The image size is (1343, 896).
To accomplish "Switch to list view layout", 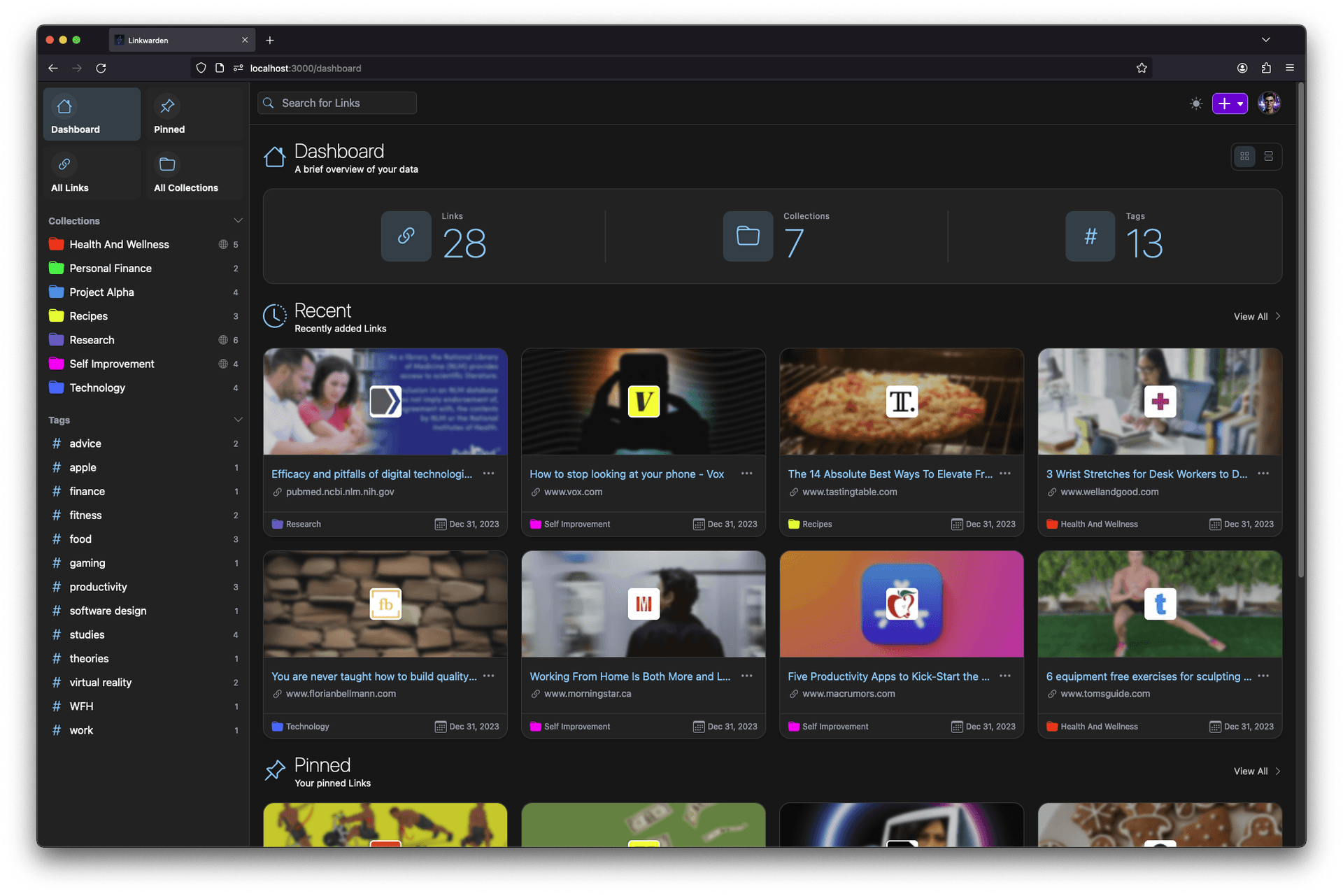I will [x=1268, y=156].
